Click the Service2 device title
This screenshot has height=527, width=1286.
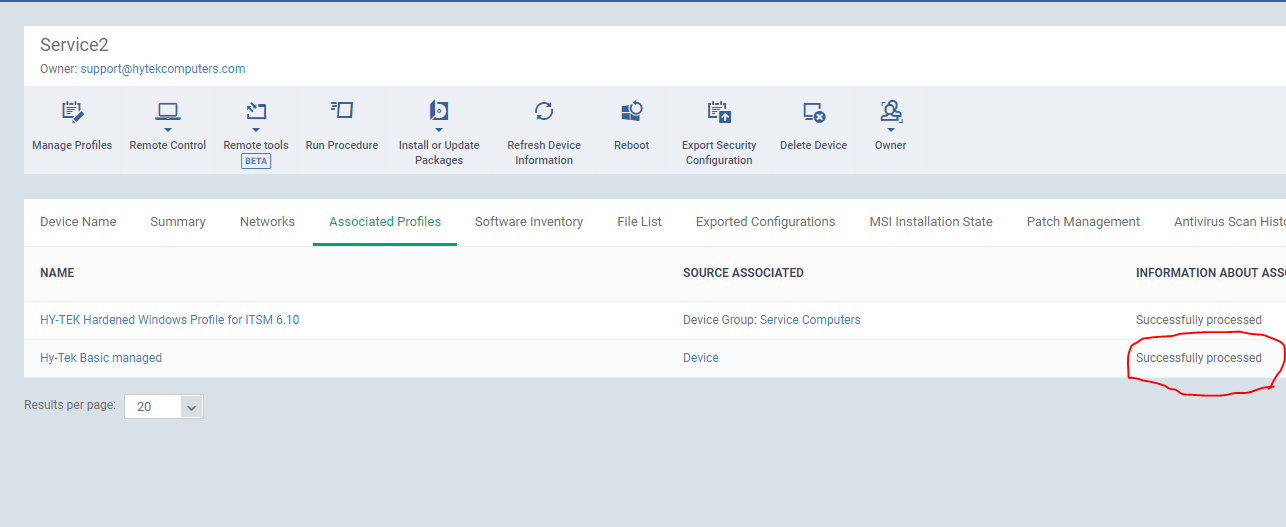click(74, 45)
